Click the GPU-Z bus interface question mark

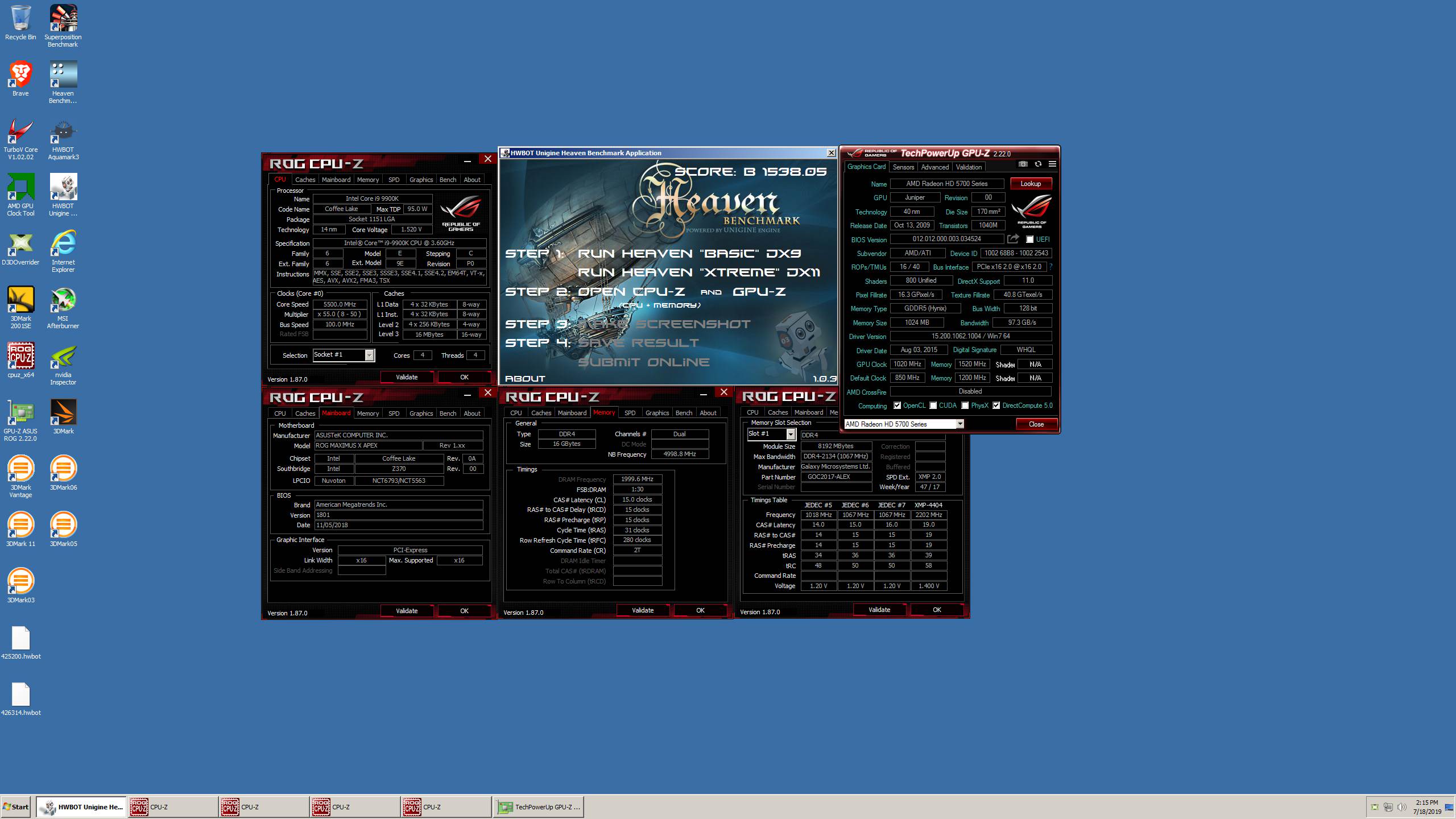pyautogui.click(x=1050, y=267)
